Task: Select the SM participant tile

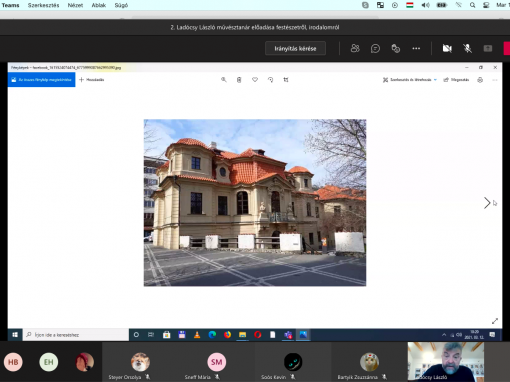Action: (217, 362)
